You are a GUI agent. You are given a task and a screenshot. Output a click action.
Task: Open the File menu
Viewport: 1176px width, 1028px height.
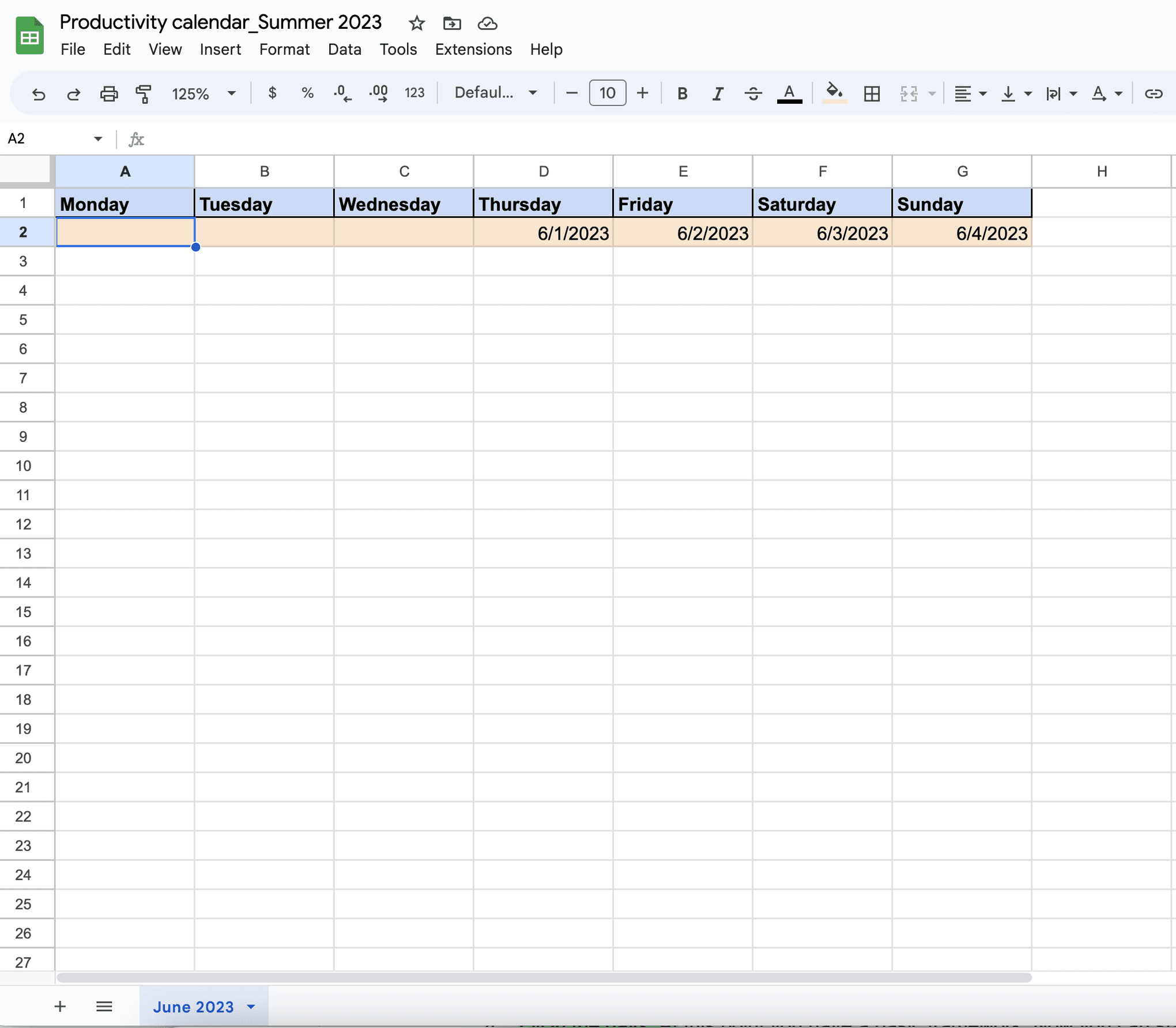pyautogui.click(x=73, y=50)
